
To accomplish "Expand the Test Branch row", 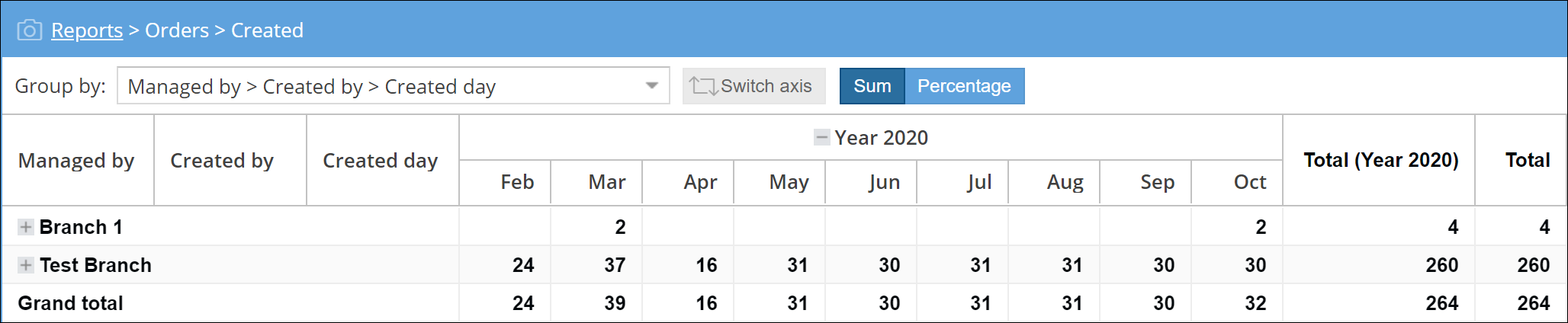I will (26, 265).
